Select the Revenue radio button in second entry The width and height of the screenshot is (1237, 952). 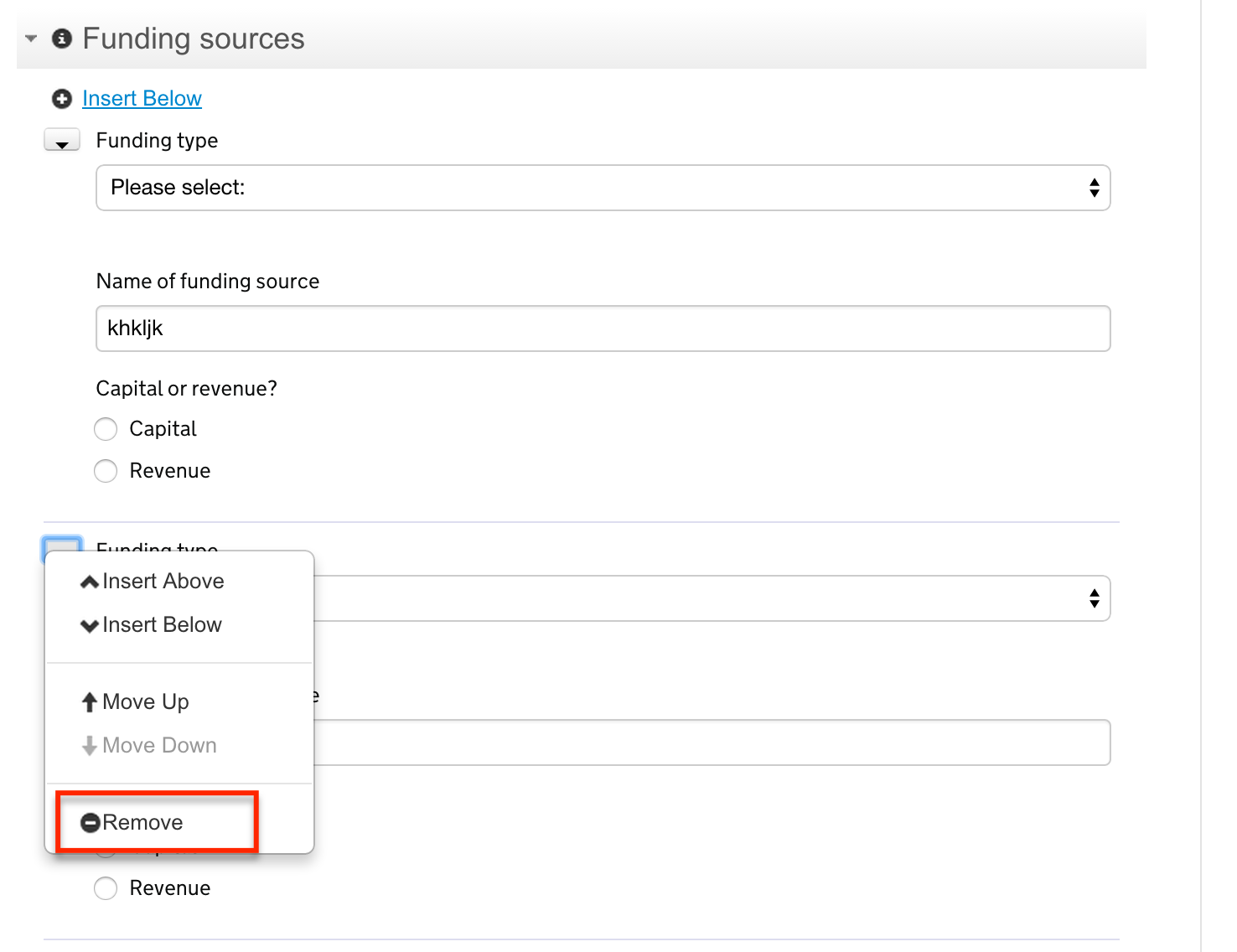point(106,888)
